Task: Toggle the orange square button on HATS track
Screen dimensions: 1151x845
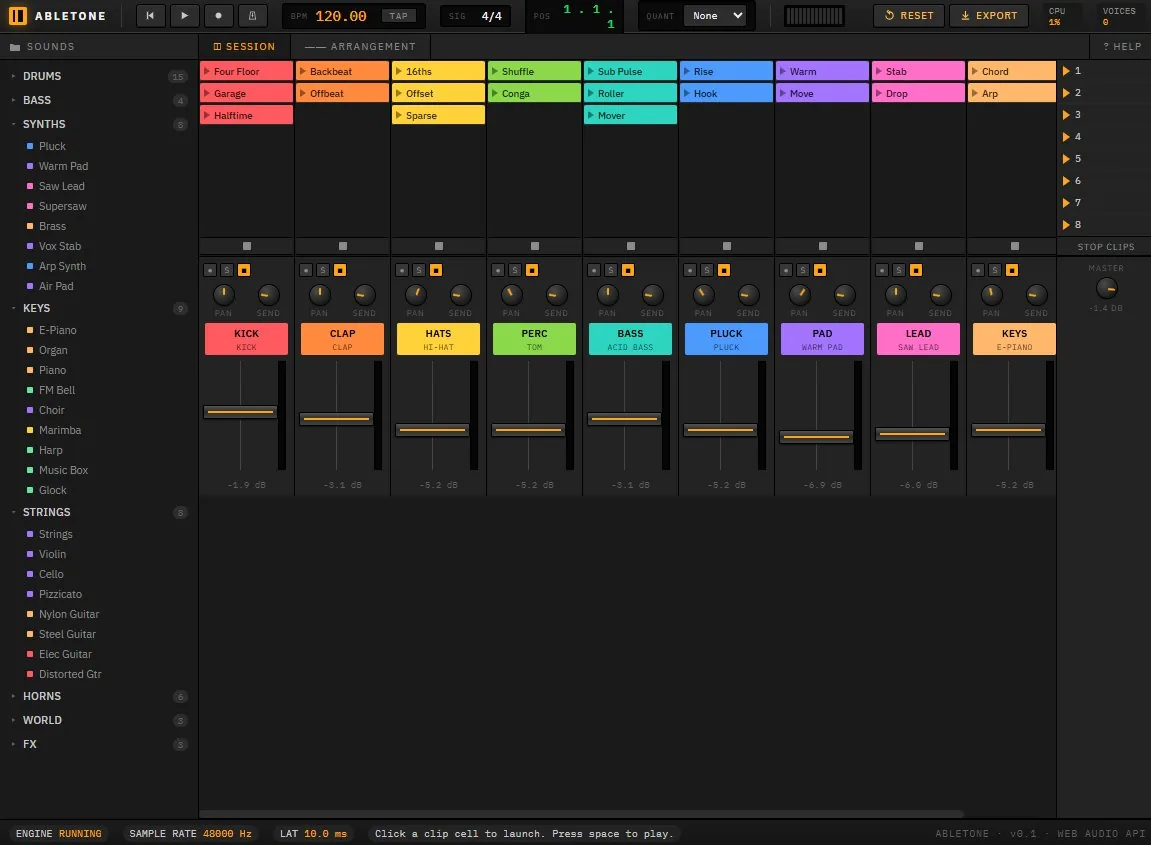Action: click(436, 270)
